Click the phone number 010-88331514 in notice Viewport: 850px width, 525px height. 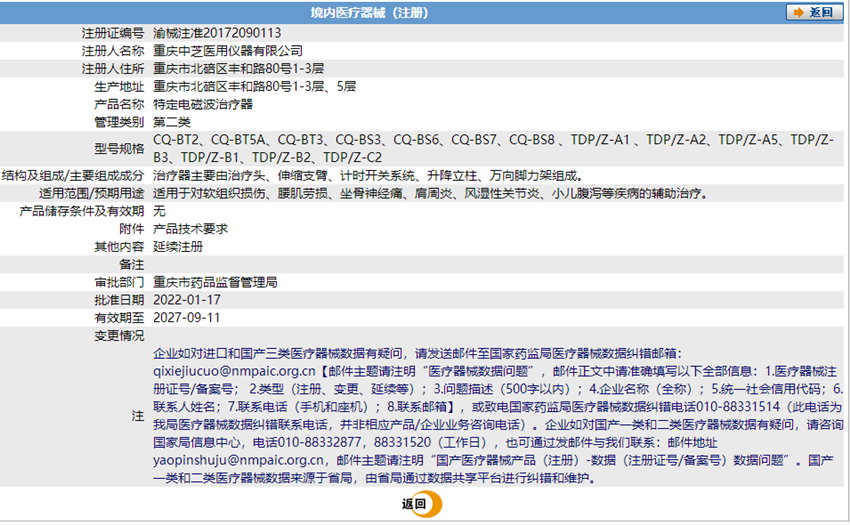(738, 407)
